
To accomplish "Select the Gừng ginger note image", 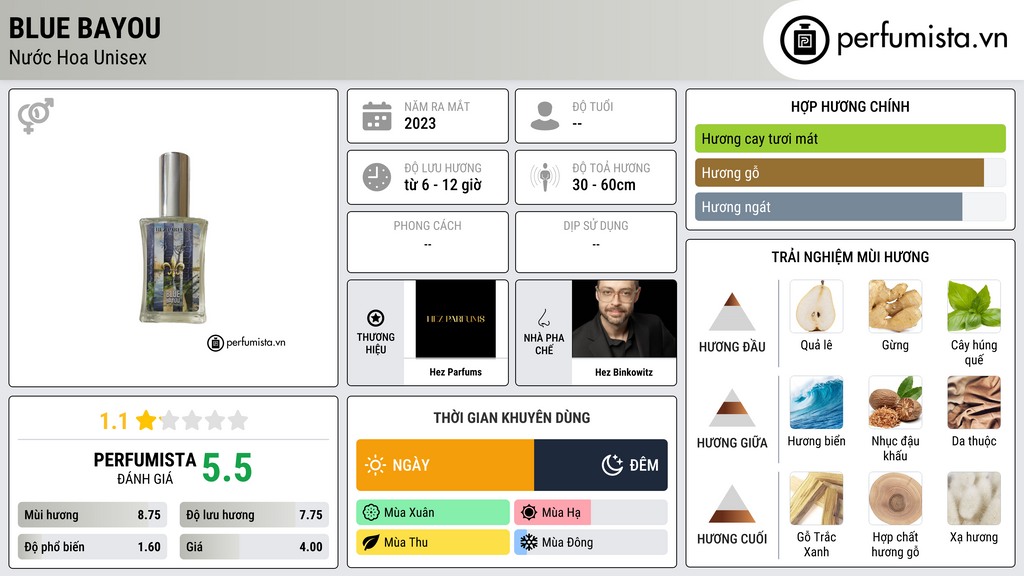I will coord(895,306).
